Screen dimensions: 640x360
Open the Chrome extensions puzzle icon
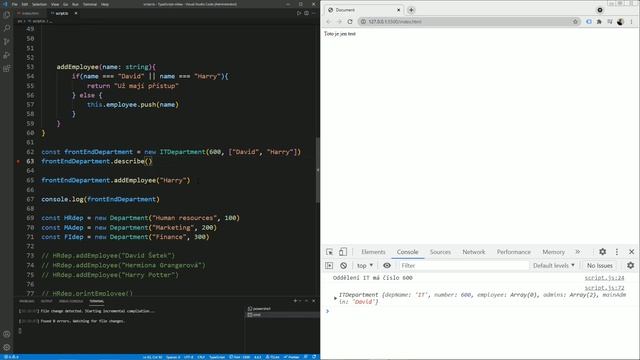[x=599, y=22]
